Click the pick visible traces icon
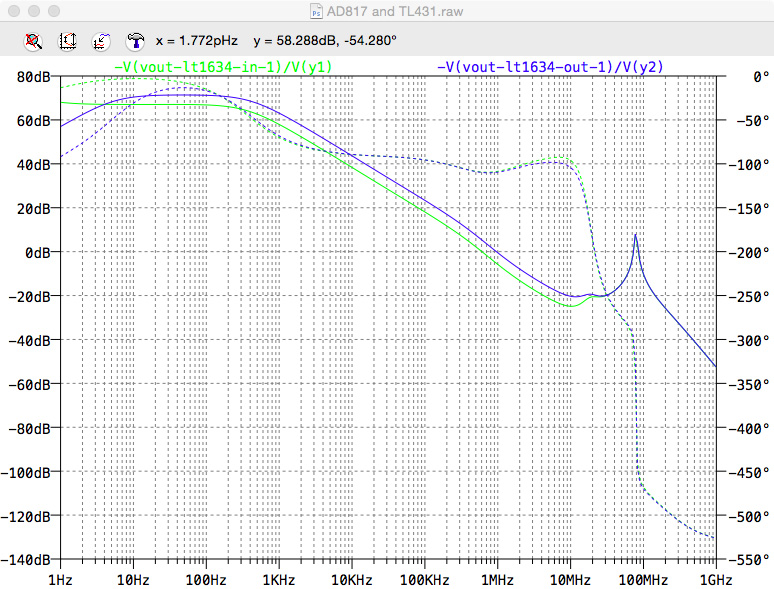Viewport: 774px width, 589px height. 101,41
